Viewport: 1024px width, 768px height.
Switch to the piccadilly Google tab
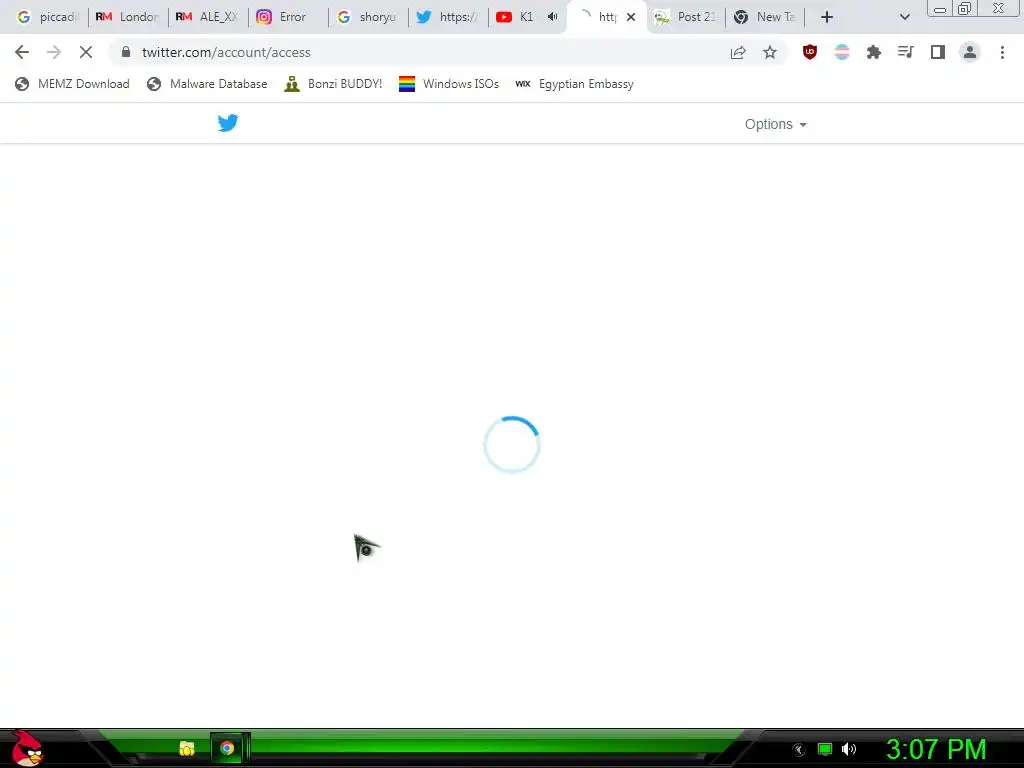point(47,17)
